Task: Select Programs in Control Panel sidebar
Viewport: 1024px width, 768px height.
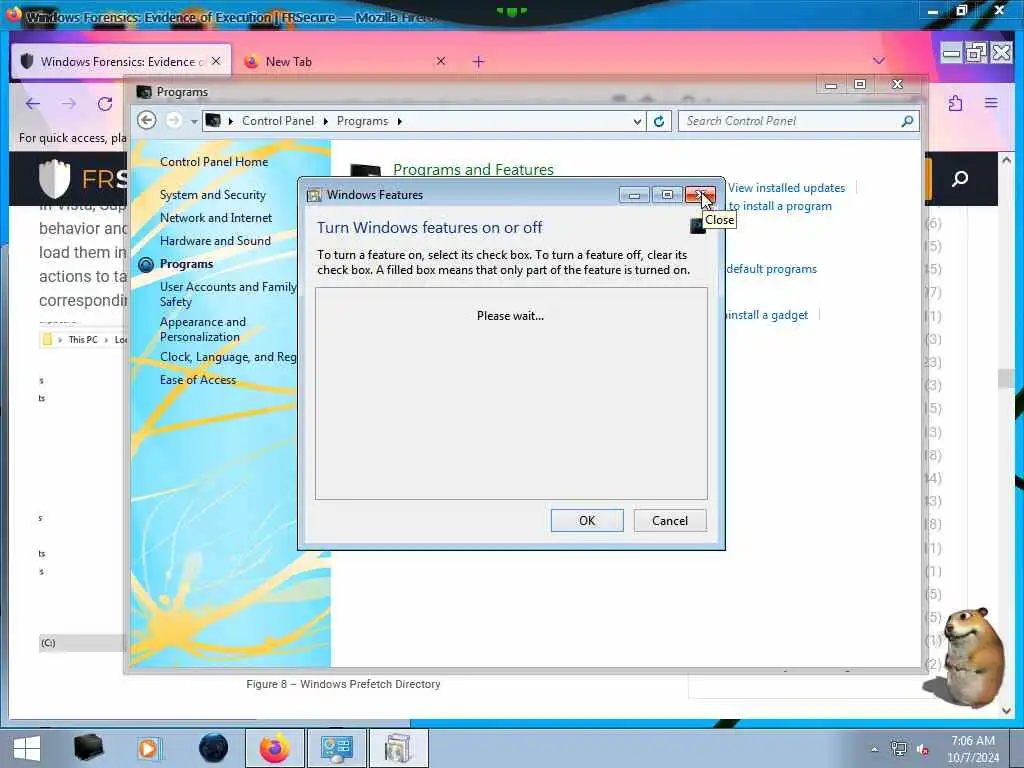Action: click(186, 264)
